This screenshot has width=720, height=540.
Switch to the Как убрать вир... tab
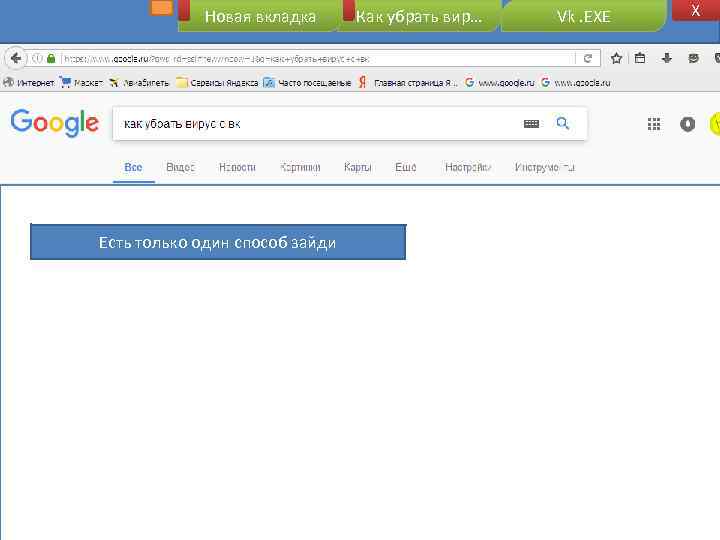[419, 17]
